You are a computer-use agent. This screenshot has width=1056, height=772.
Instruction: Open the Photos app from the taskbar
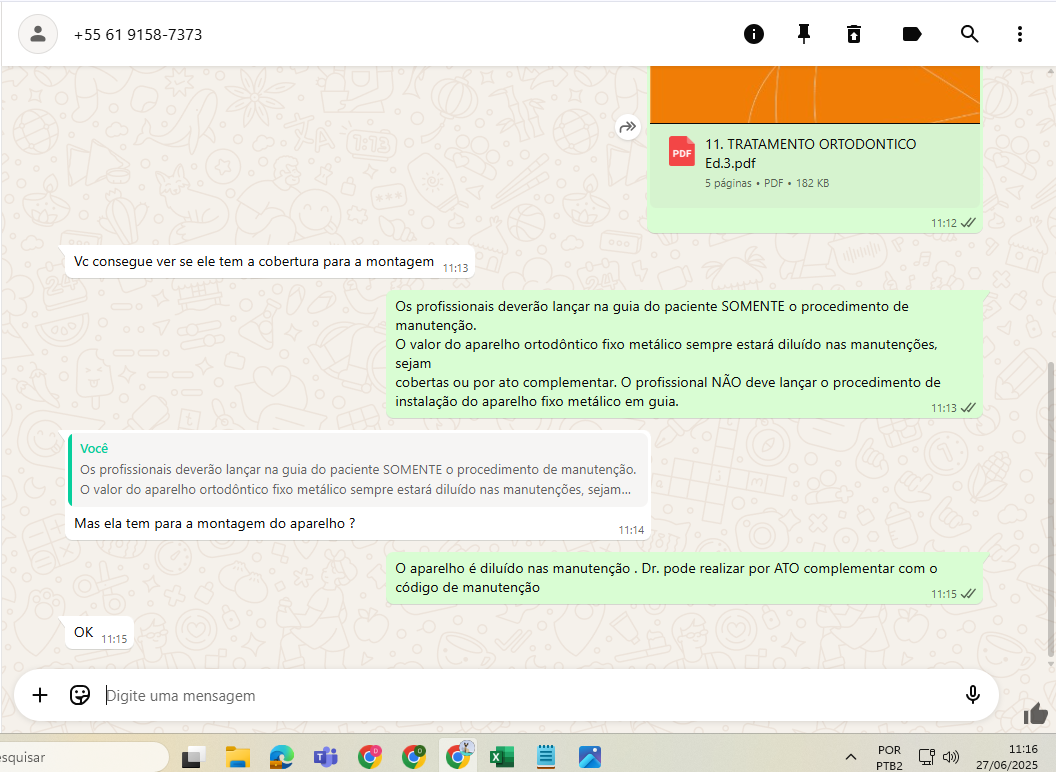[589, 757]
